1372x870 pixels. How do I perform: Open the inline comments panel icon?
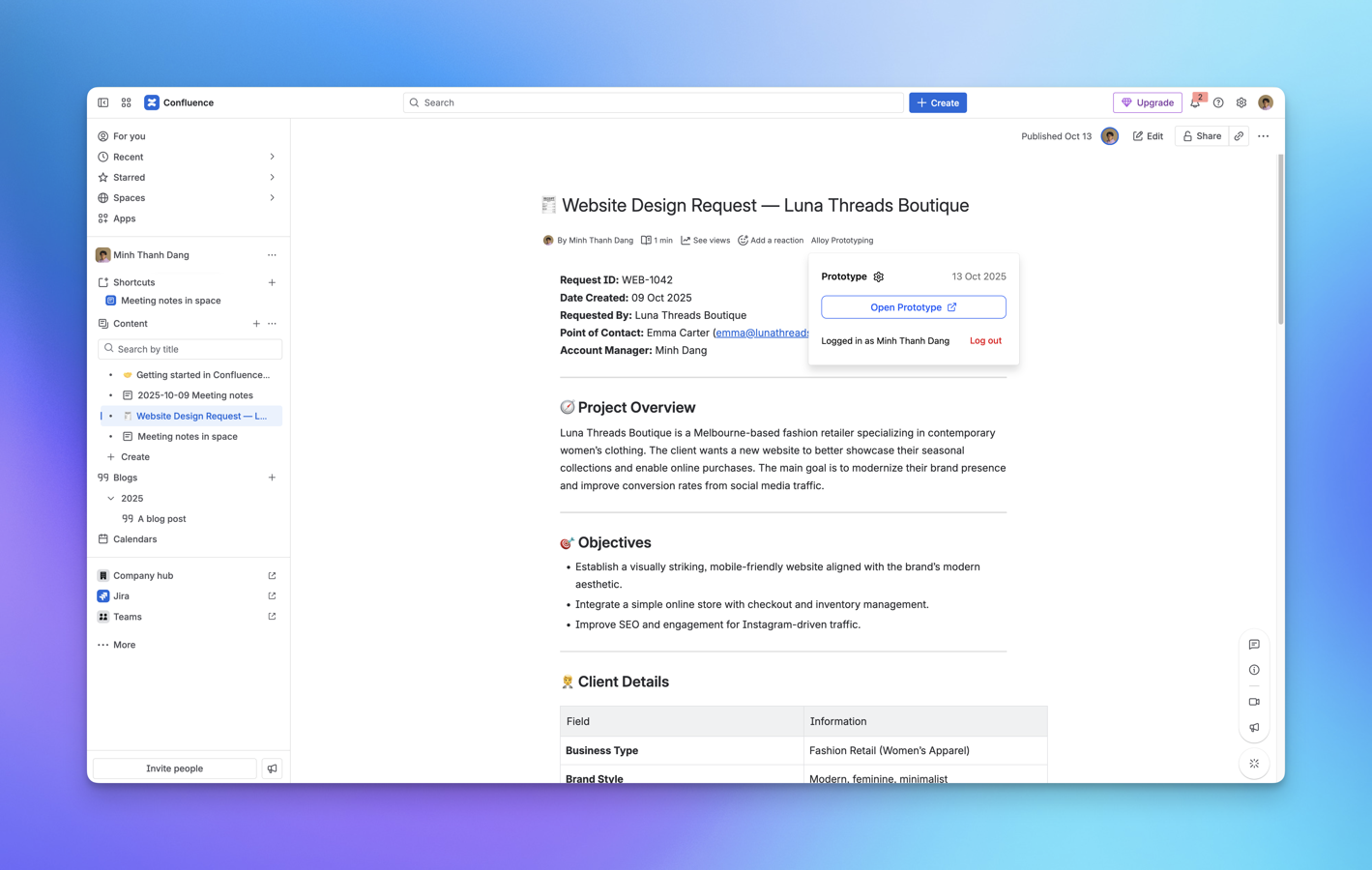point(1254,644)
